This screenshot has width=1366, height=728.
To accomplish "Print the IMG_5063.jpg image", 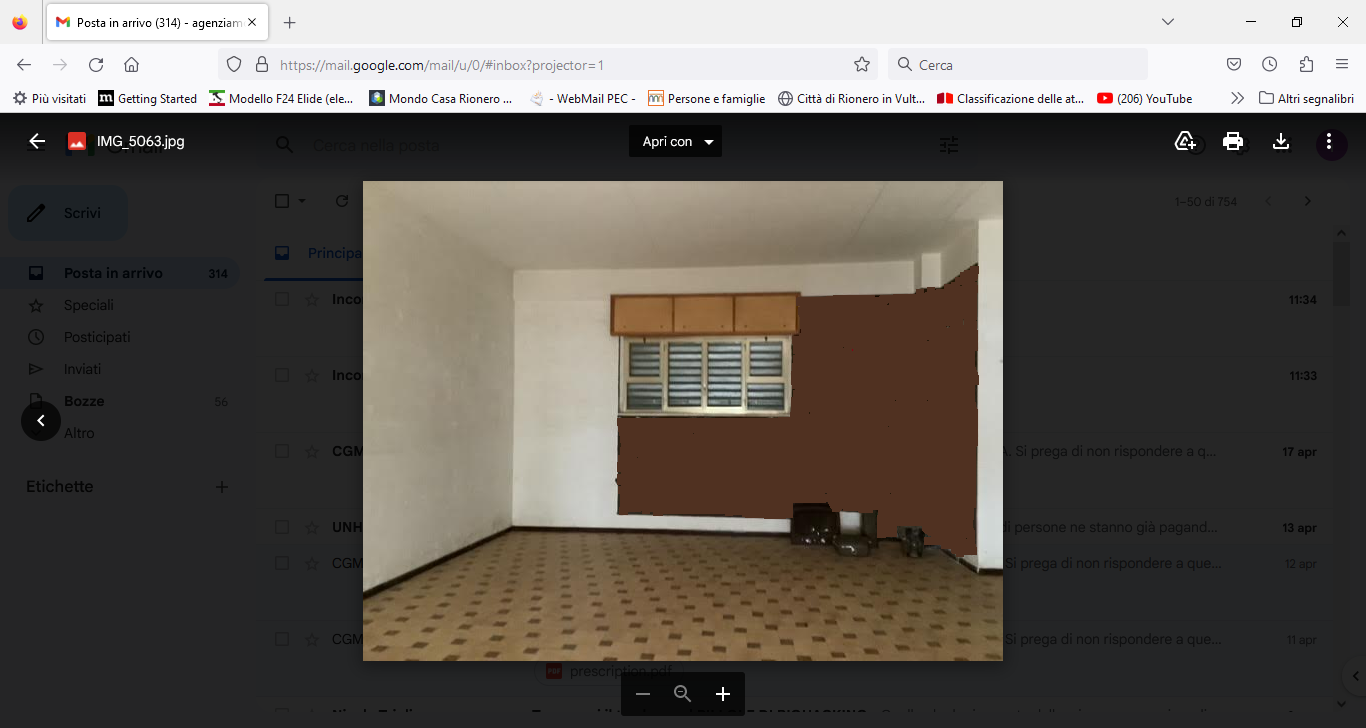I will (x=1233, y=141).
